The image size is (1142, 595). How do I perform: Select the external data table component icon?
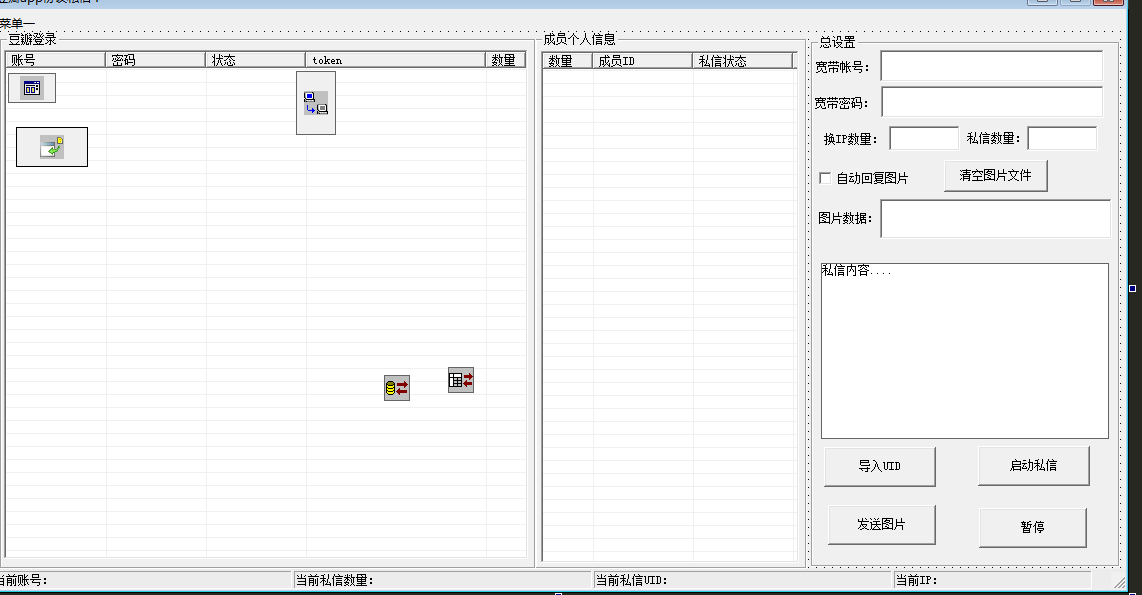tap(460, 380)
